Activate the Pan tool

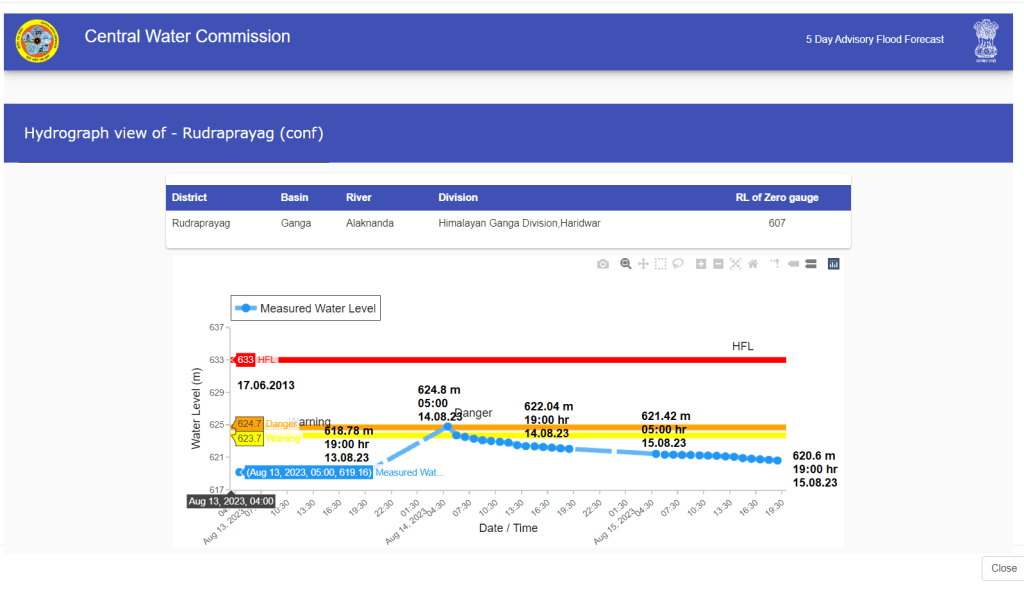pos(643,264)
